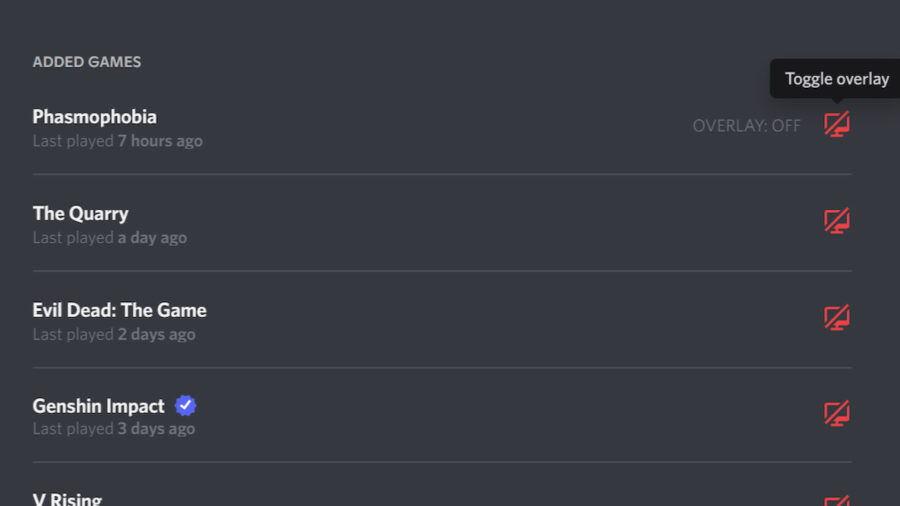Click the Last played 3 days ago text
Image resolution: width=900 pixels, height=506 pixels.
point(114,429)
